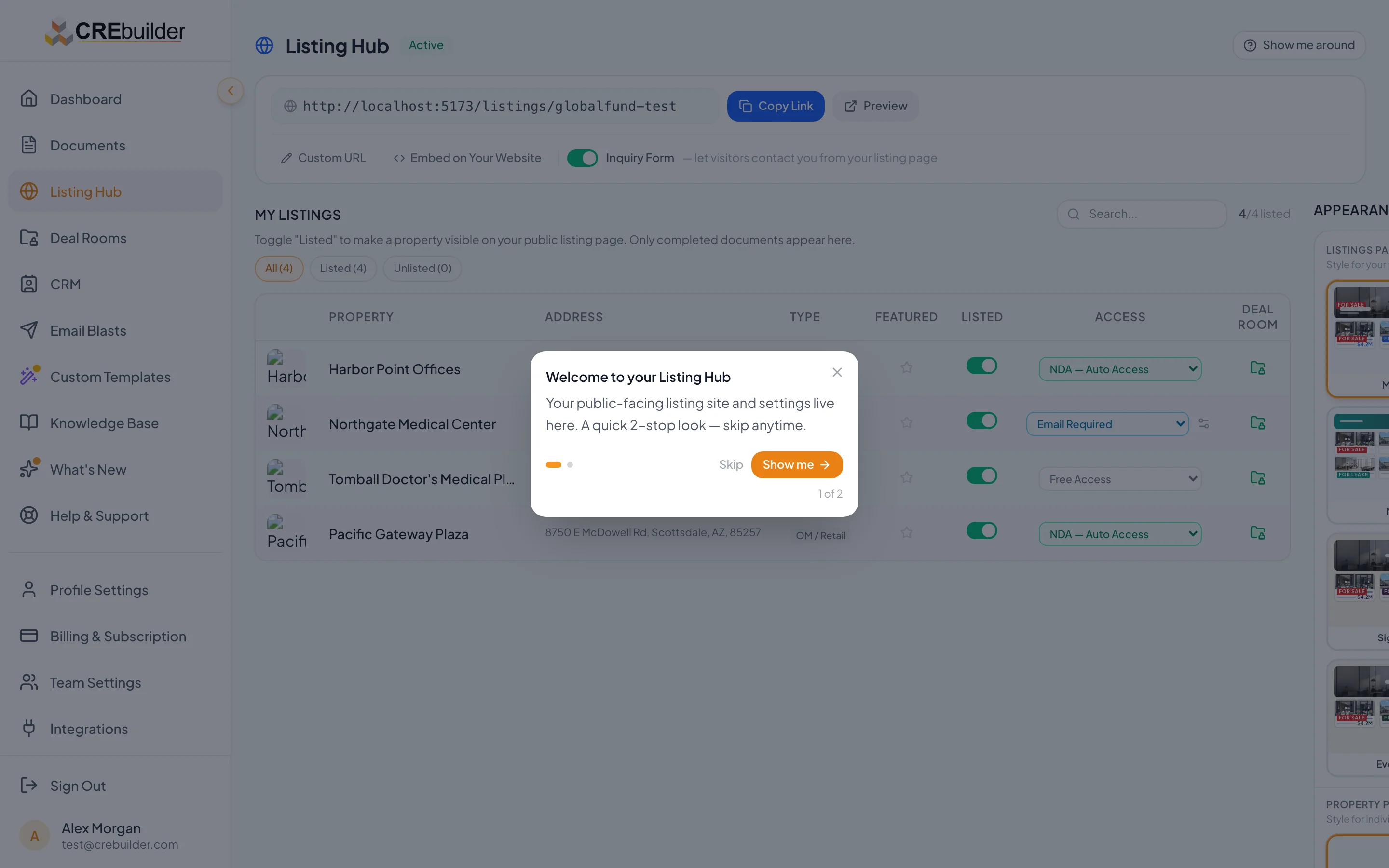Open access dropdown for Harbor Point Offices
Viewport: 1389px width, 868px height.
click(1120, 369)
